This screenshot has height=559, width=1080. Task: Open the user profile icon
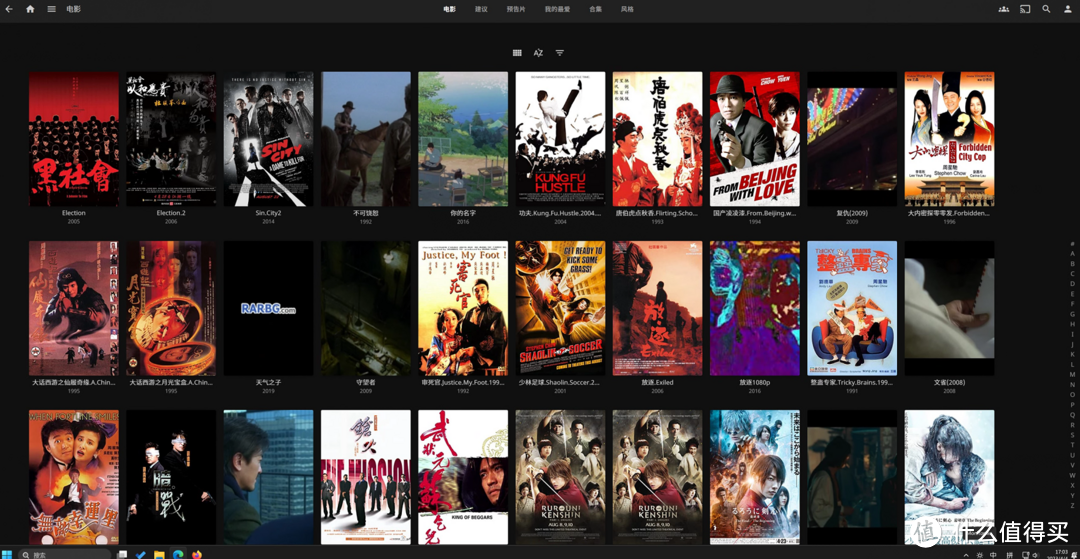point(1068,9)
